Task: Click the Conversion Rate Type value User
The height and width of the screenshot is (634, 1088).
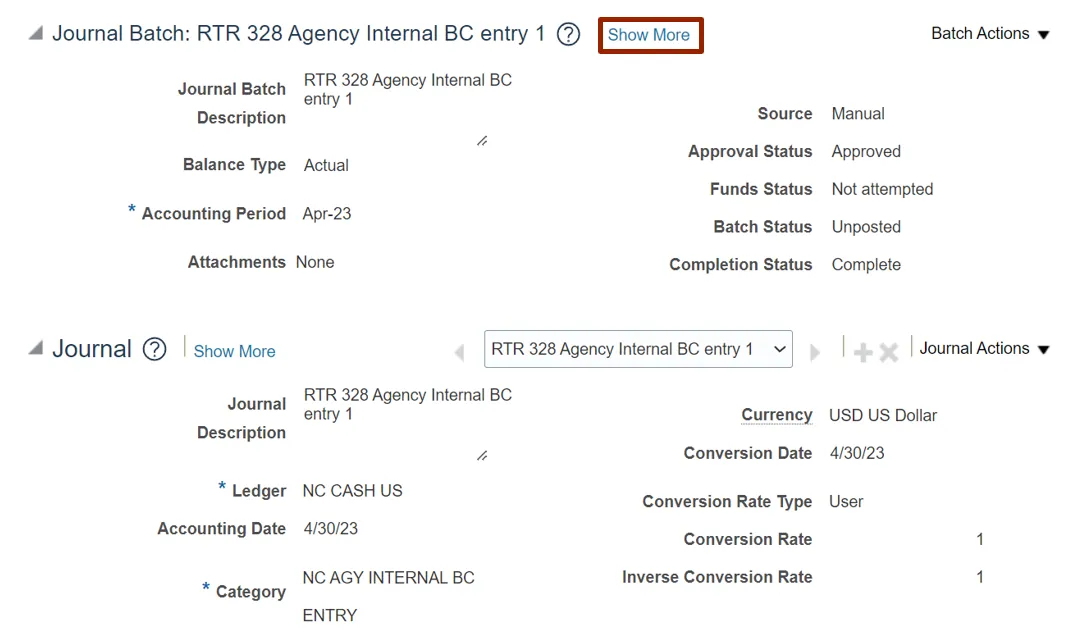Action: pyautogui.click(x=846, y=502)
